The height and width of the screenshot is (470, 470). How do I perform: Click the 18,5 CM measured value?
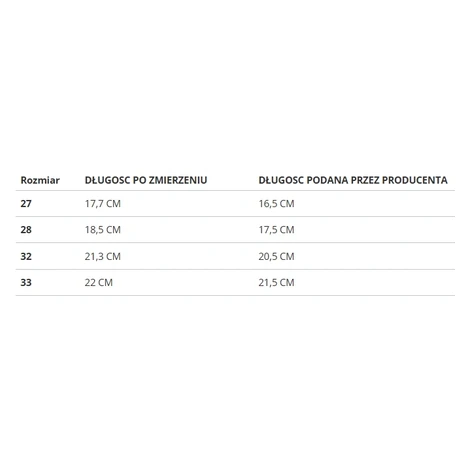[103, 230]
